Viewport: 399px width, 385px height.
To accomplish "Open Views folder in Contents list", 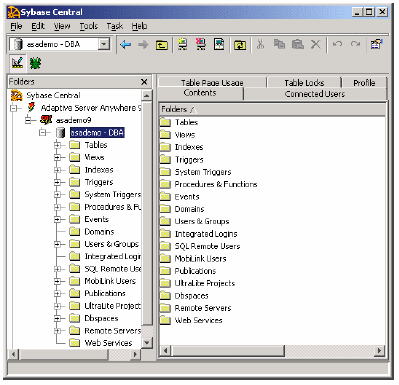I will (x=185, y=135).
